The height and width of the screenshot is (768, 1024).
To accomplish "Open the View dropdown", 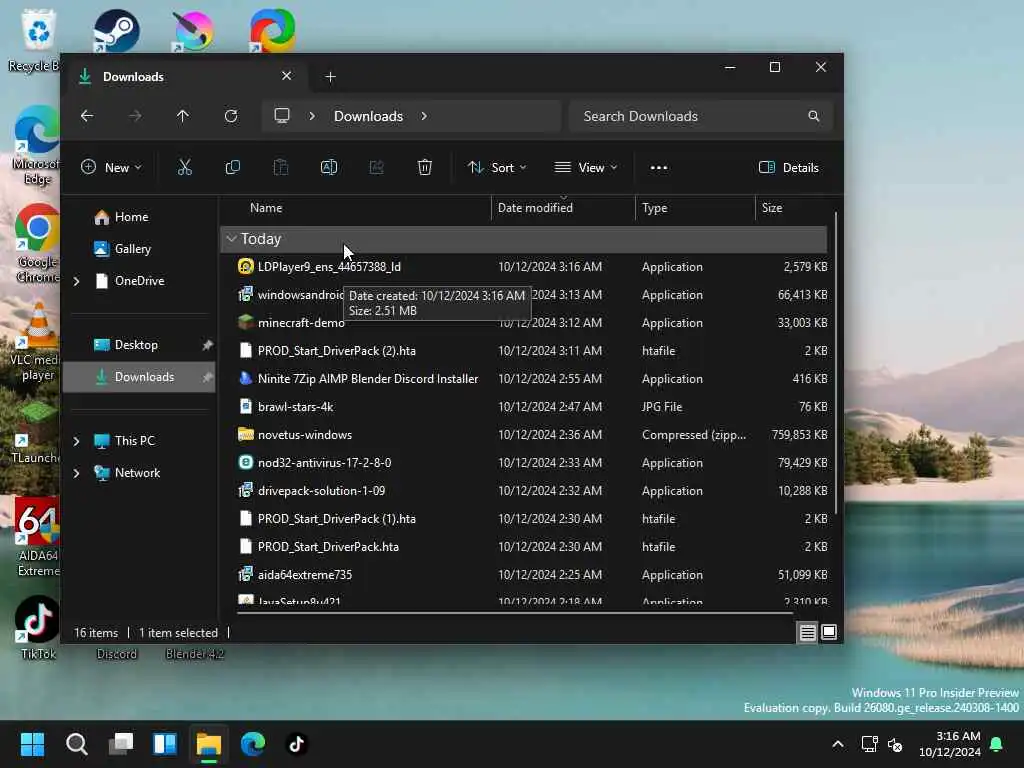I will [x=586, y=168].
